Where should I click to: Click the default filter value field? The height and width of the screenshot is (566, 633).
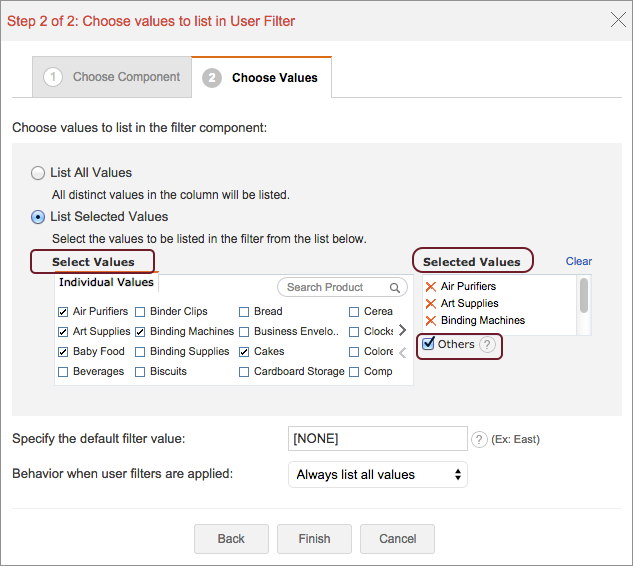(377, 439)
